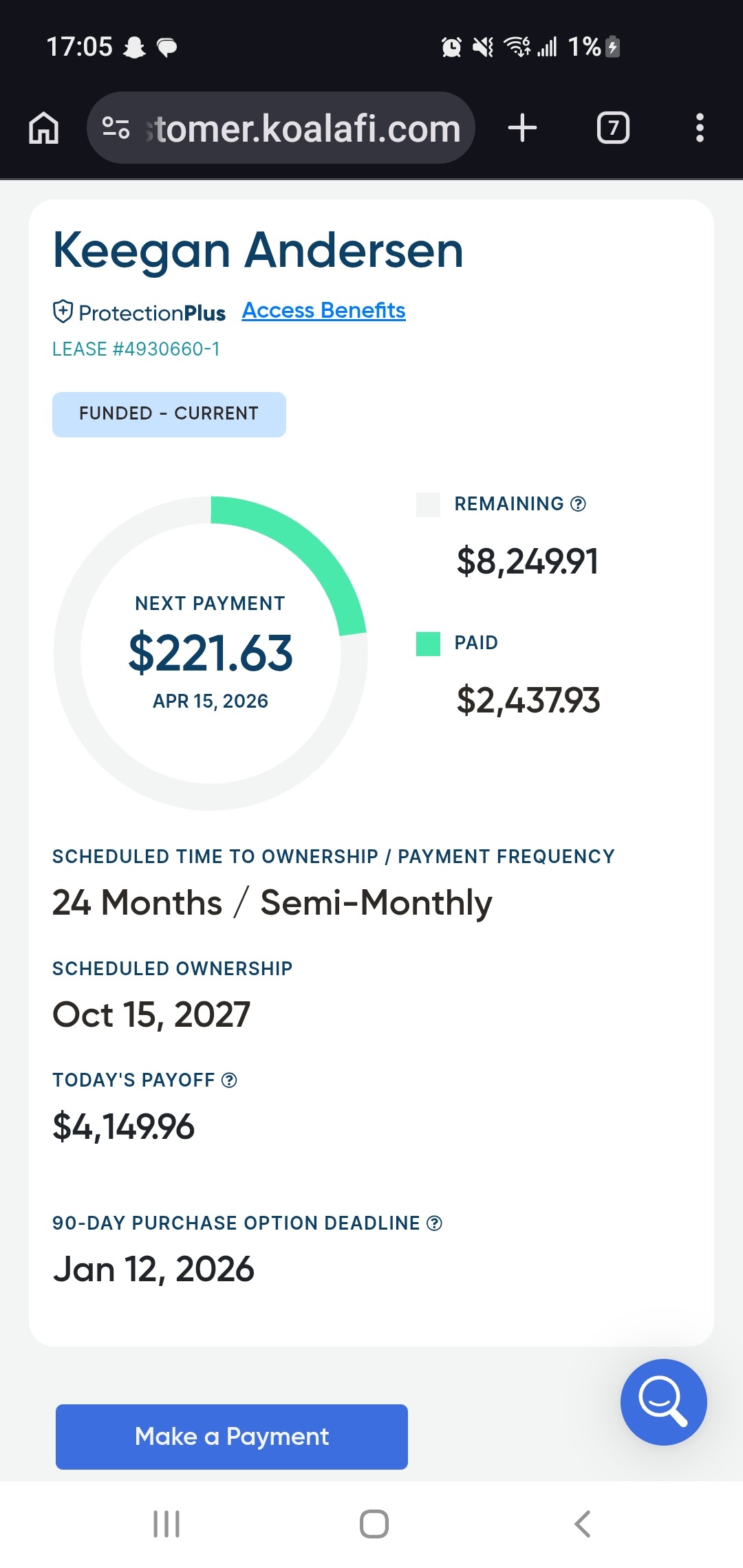Screen dimensions: 743x1568
Task: Open the Access Benefits link
Action: (323, 311)
